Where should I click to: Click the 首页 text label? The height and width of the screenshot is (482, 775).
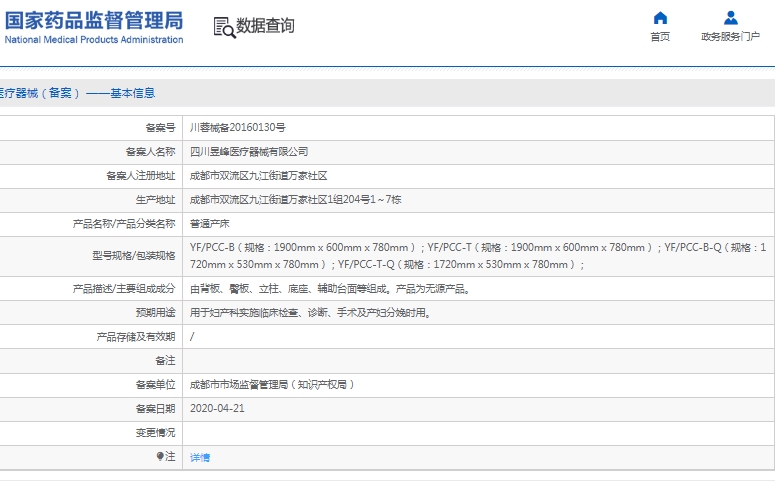tap(660, 37)
